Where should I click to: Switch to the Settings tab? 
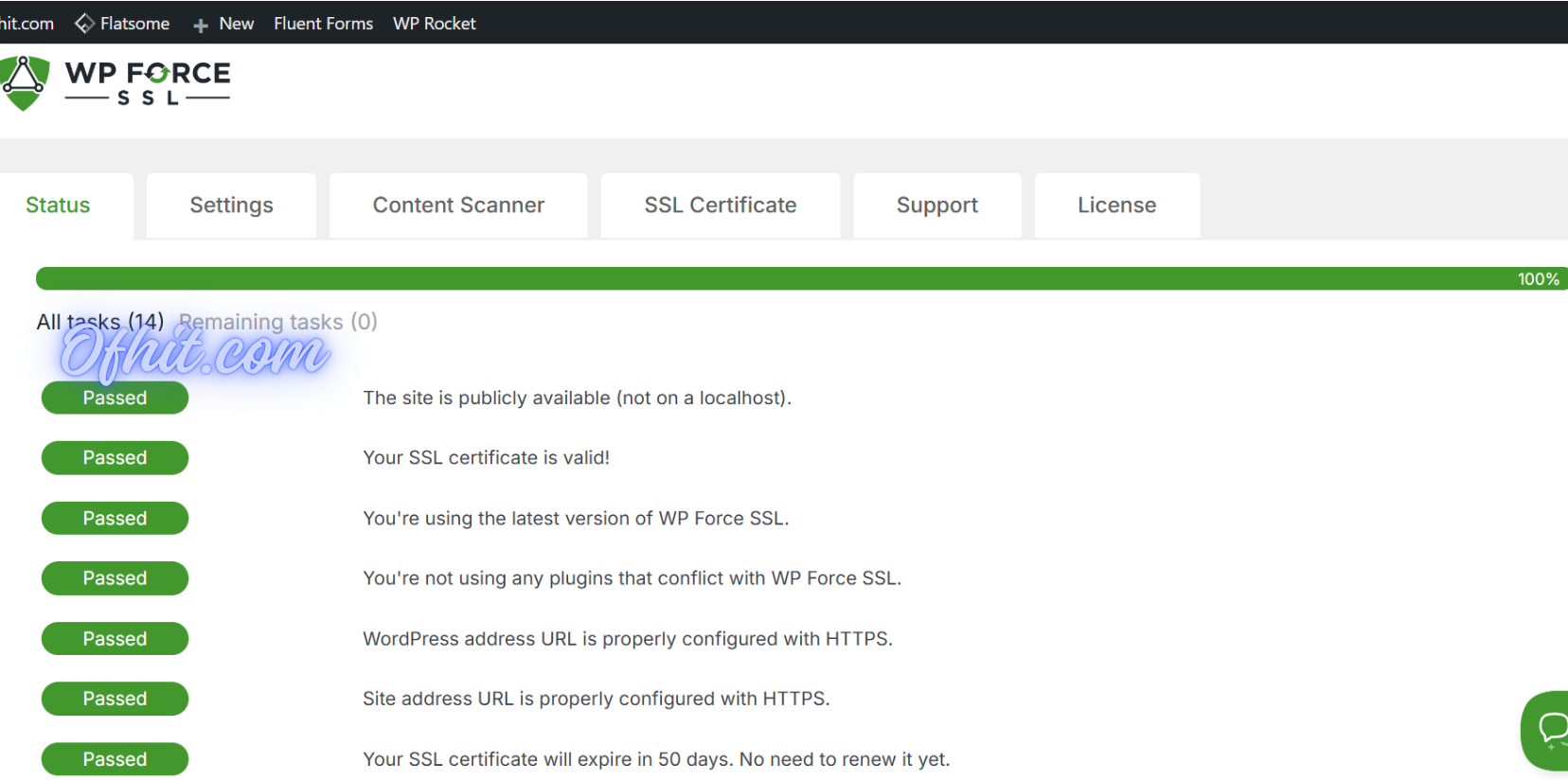231,205
